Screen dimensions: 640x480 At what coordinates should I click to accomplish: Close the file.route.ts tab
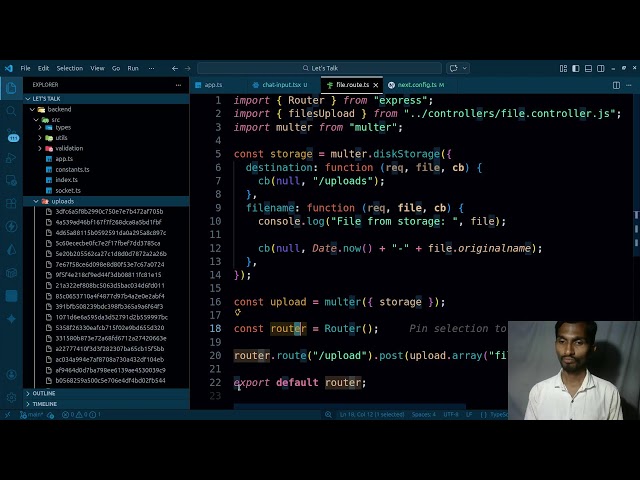pos(376,85)
